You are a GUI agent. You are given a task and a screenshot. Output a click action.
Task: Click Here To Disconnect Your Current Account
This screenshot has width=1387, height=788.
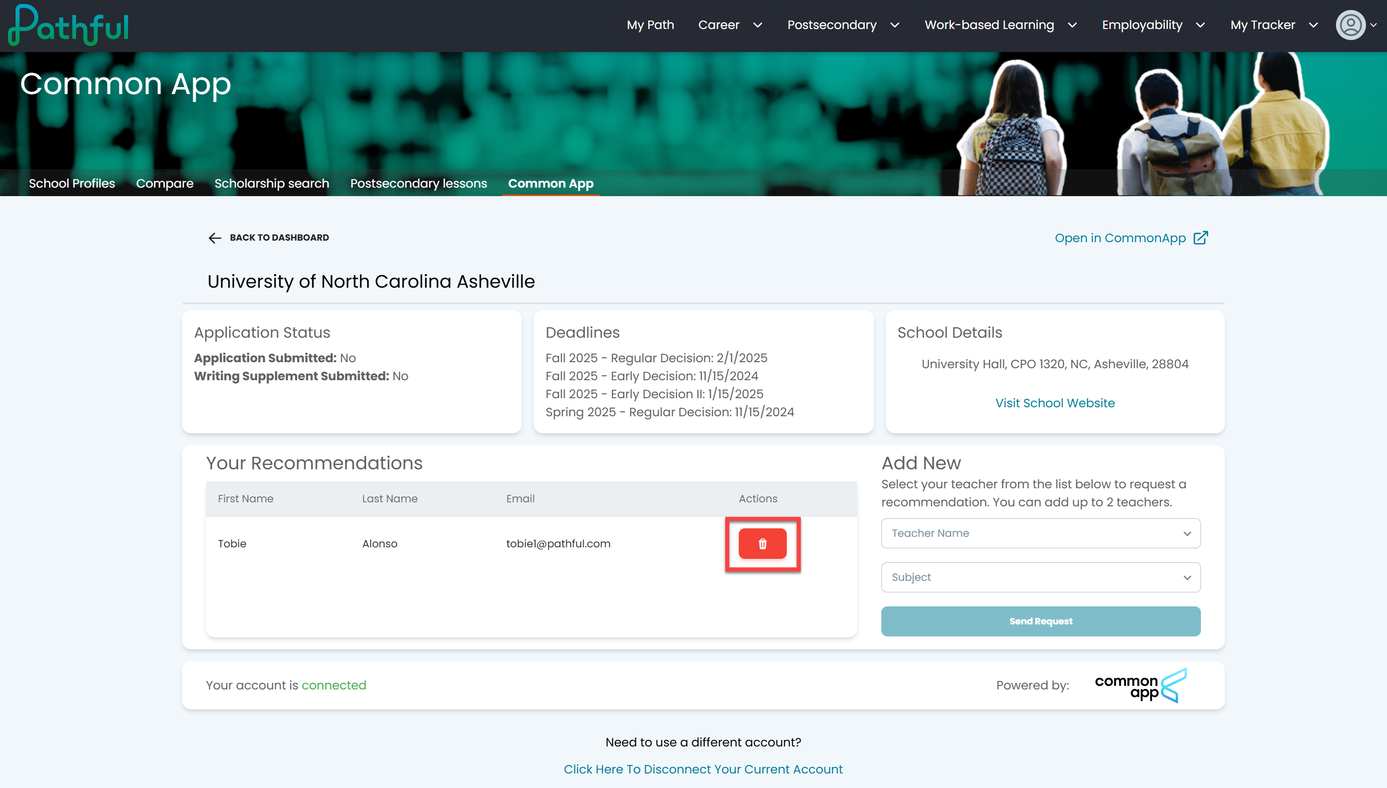703,769
